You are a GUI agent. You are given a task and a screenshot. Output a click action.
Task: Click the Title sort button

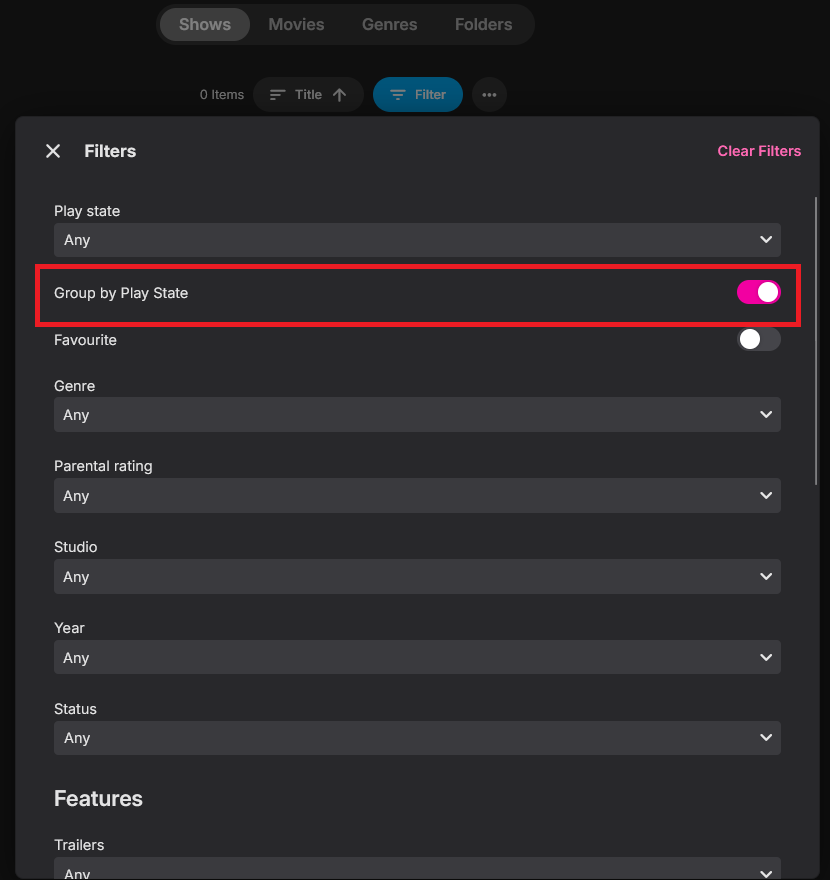coord(307,94)
